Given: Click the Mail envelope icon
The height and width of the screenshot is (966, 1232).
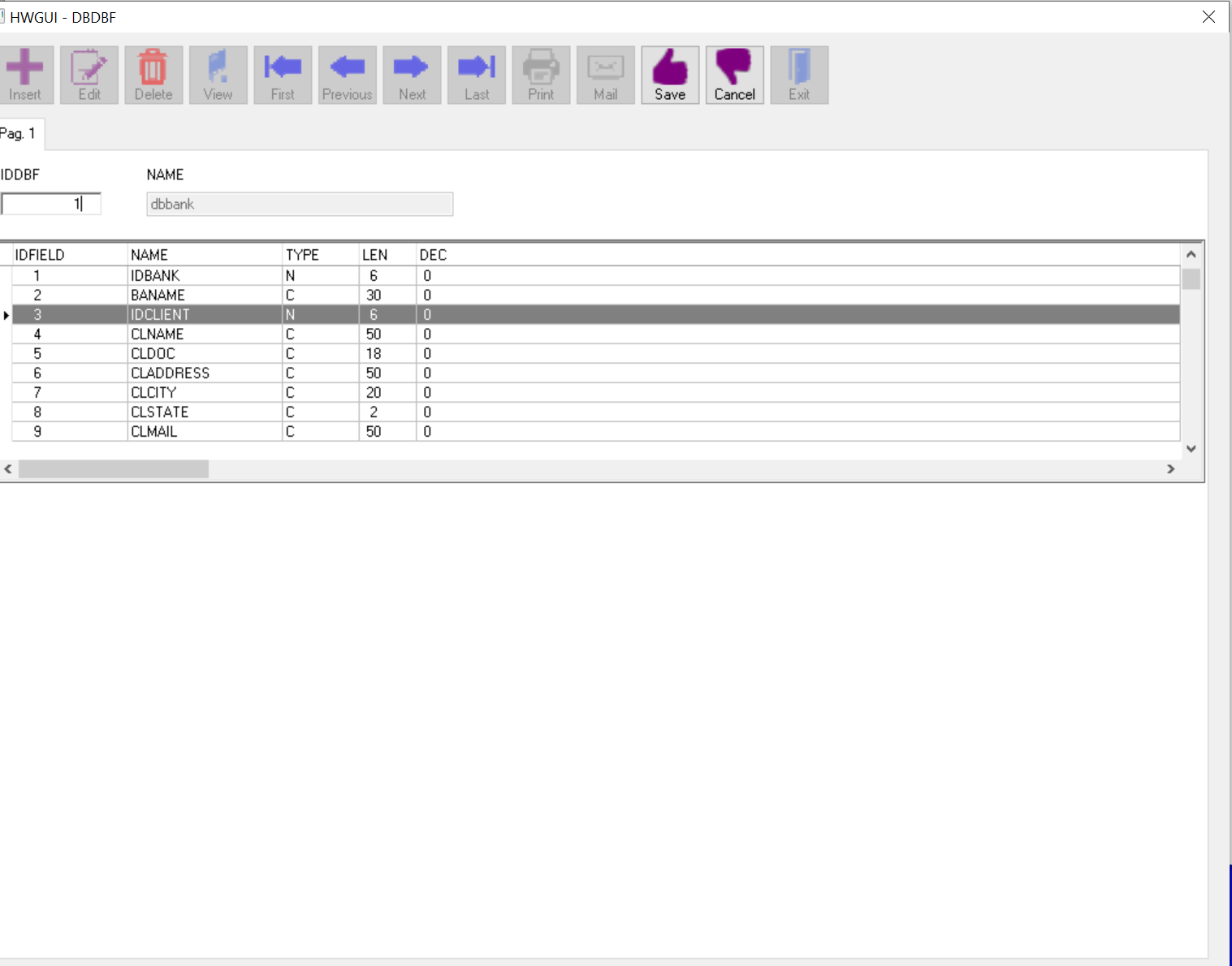Looking at the screenshot, I should pos(606,75).
